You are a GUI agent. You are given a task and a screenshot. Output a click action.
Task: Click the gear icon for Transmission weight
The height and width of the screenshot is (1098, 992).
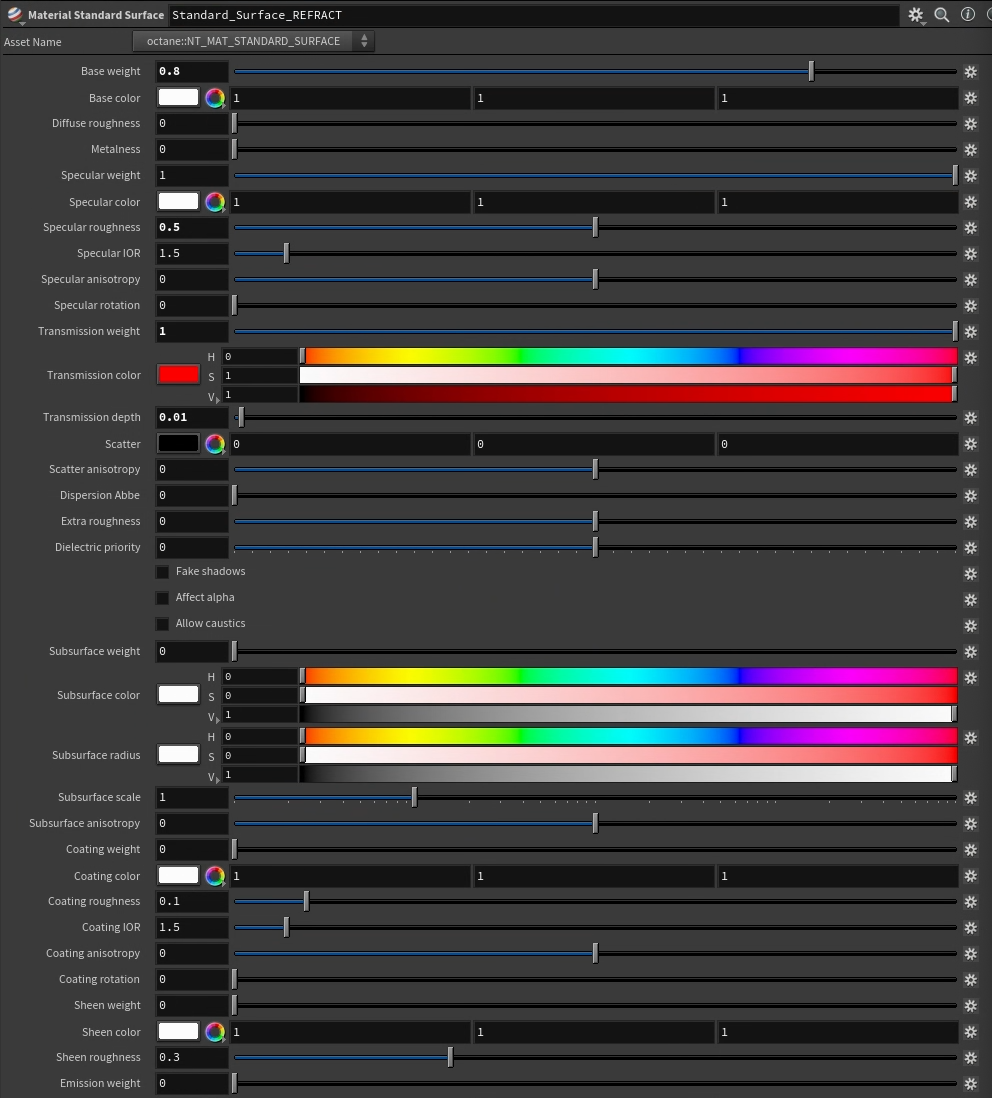click(970, 332)
